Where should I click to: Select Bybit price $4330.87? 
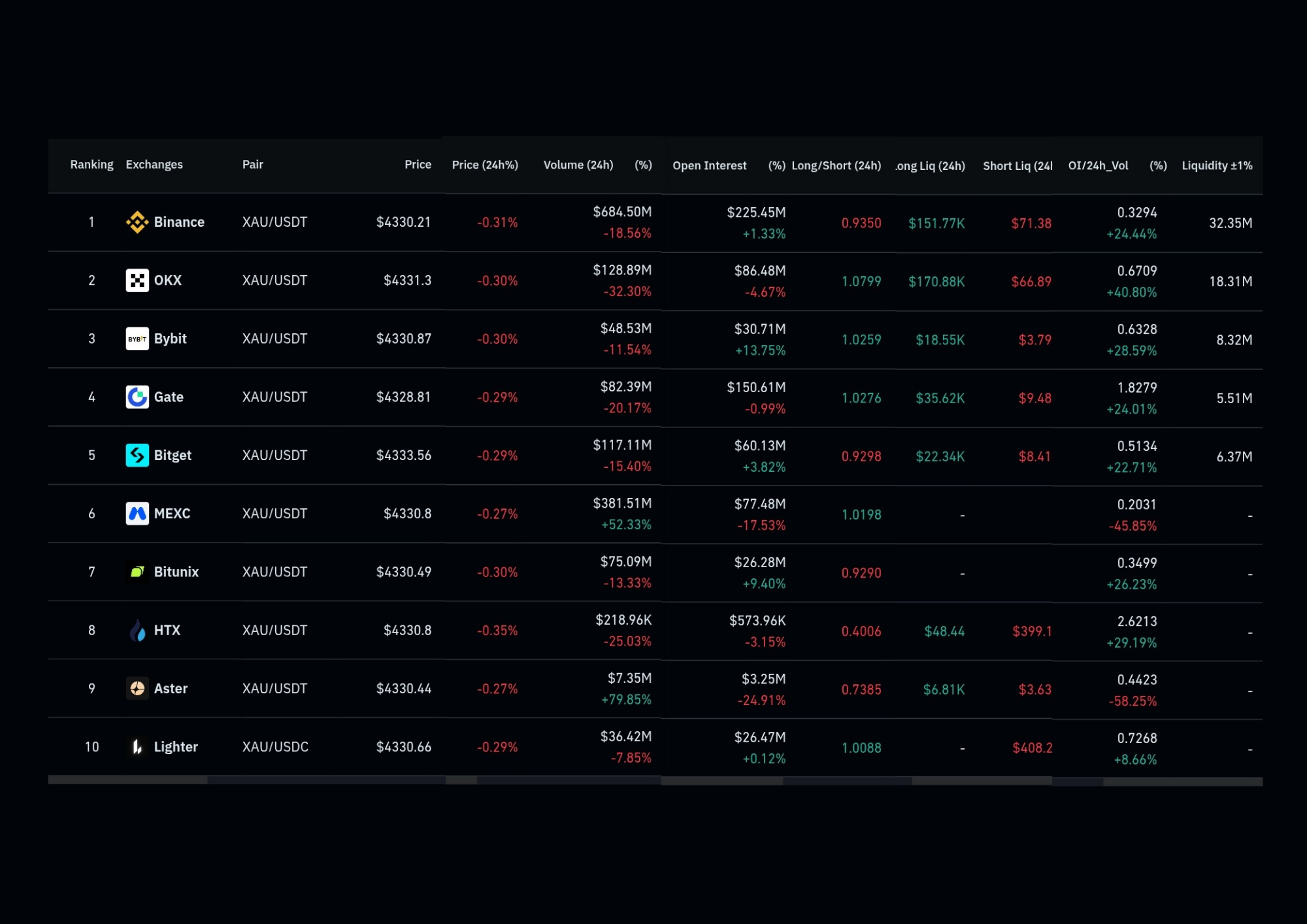pos(404,338)
